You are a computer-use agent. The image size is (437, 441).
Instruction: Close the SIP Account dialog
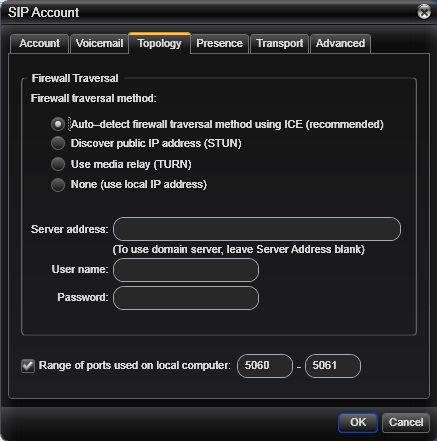tap(424, 12)
